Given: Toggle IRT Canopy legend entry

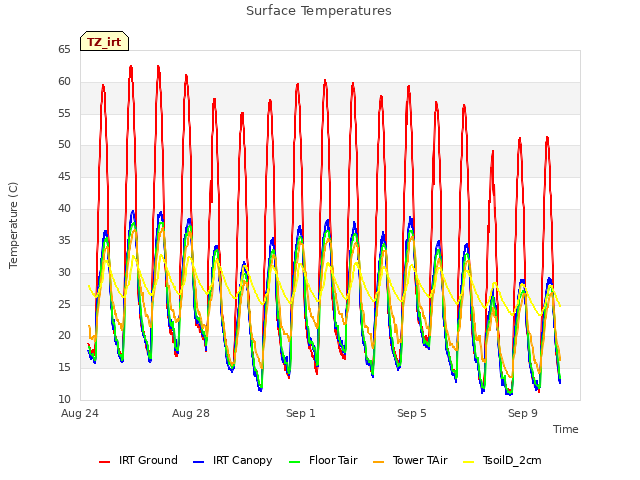Looking at the screenshot, I should [x=233, y=460].
